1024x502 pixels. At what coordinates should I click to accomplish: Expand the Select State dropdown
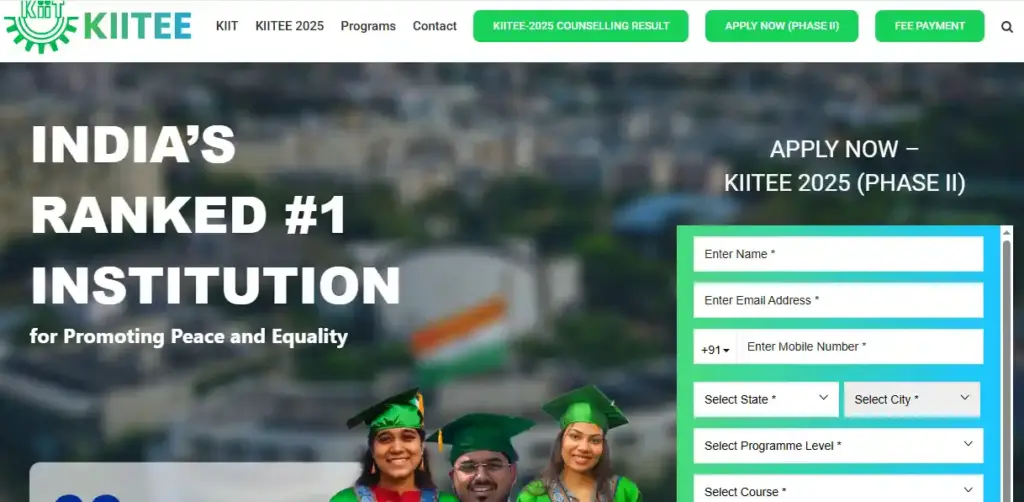[766, 400]
